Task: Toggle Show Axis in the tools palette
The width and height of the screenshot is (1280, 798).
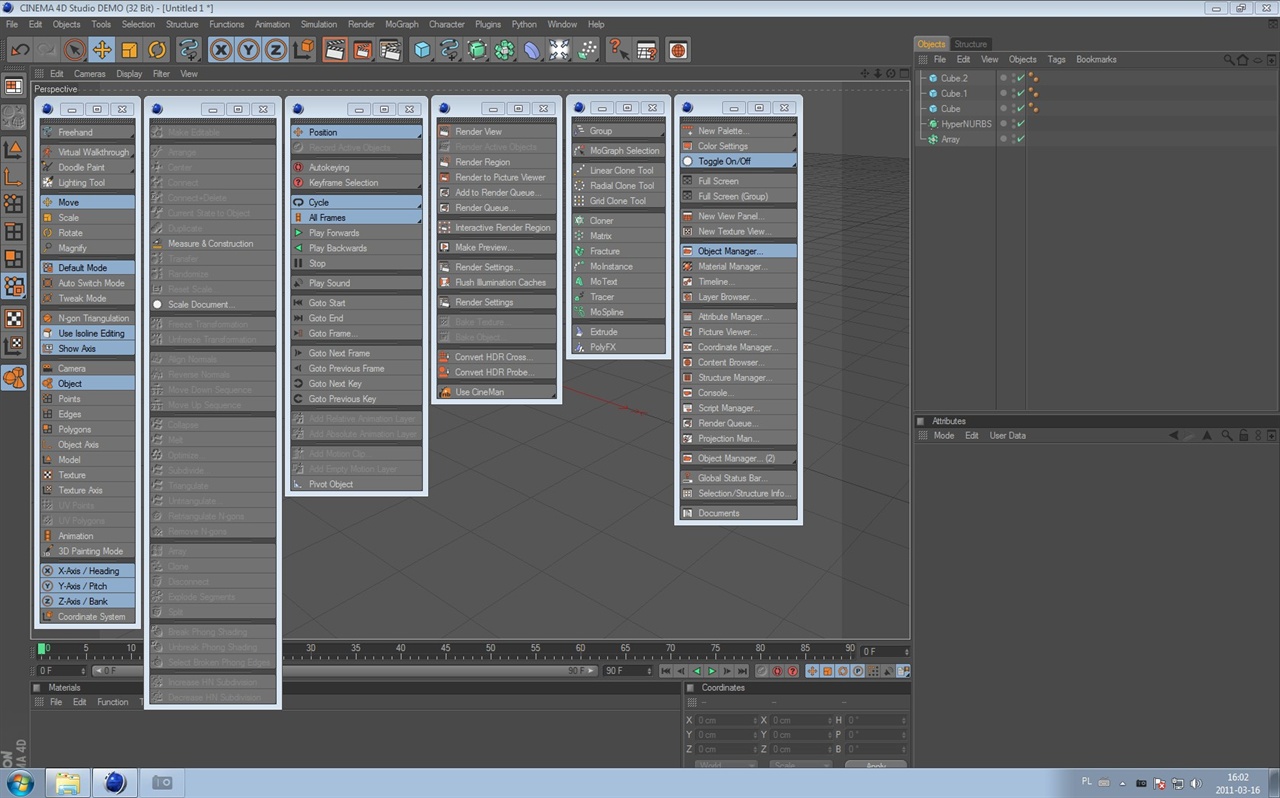Action: click(x=88, y=349)
